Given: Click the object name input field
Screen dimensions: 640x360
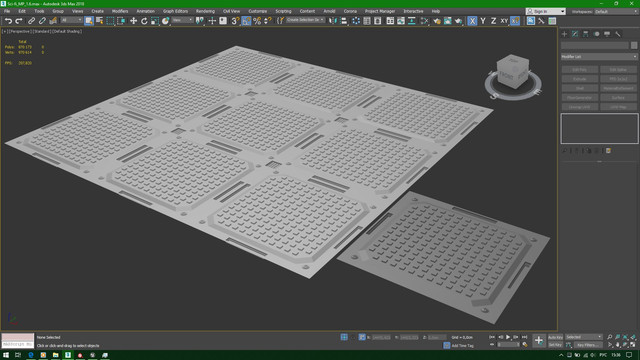Looking at the screenshot, I should coord(595,45).
